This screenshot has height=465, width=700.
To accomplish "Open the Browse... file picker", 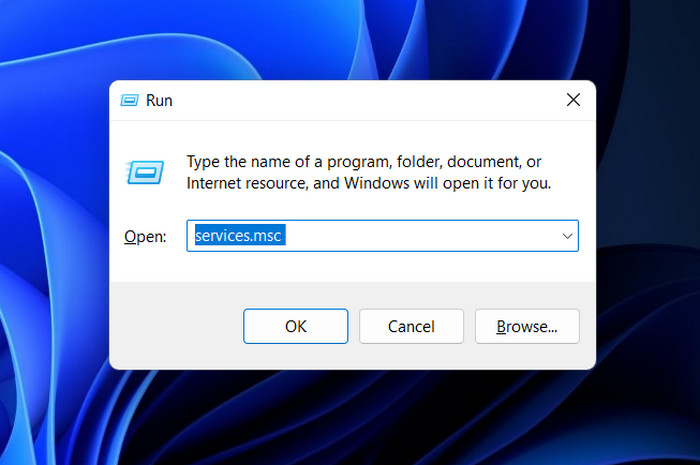I will coord(527,326).
